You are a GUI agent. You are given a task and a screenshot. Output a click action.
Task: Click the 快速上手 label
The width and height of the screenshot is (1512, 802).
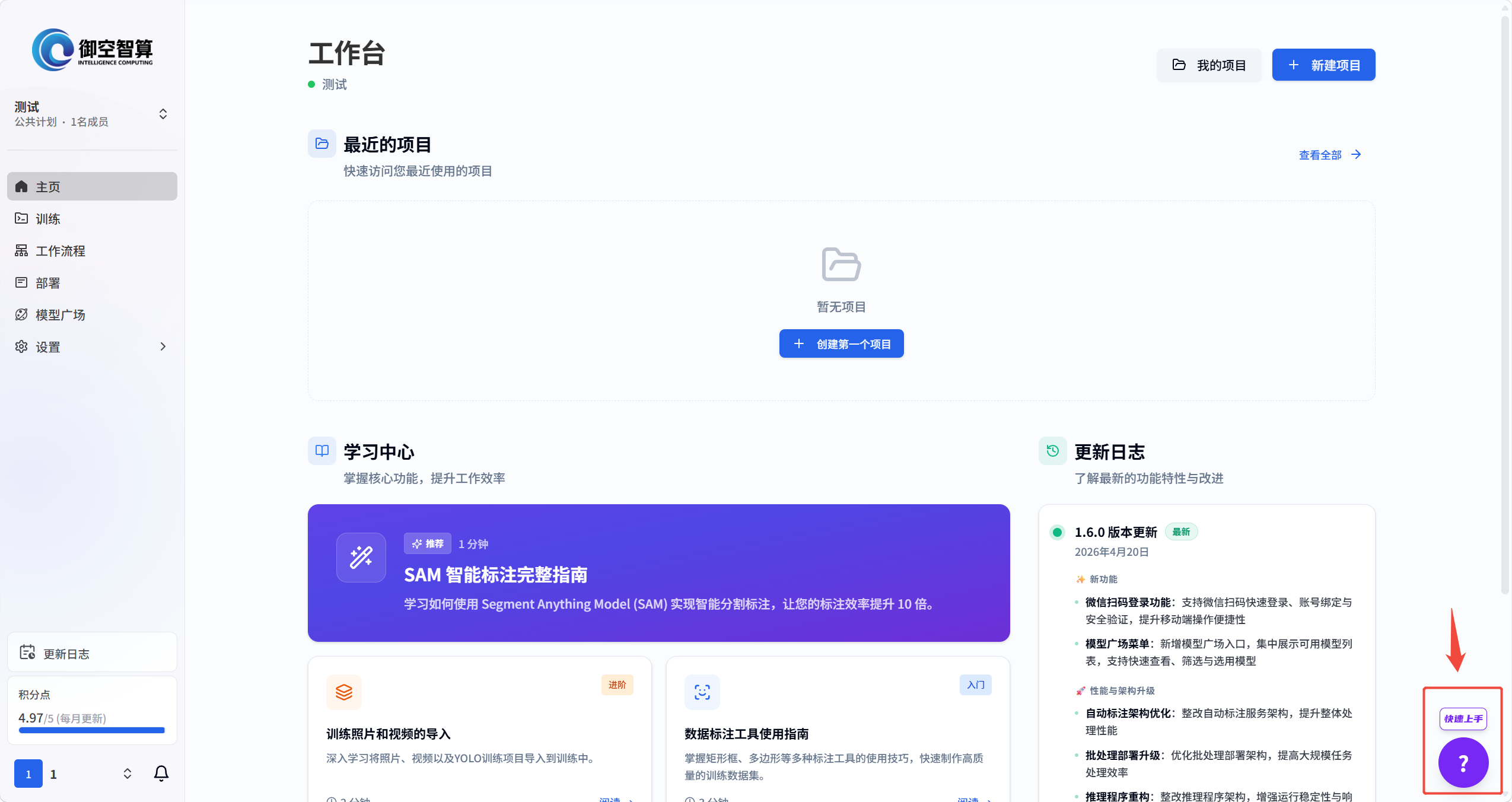(x=1463, y=718)
